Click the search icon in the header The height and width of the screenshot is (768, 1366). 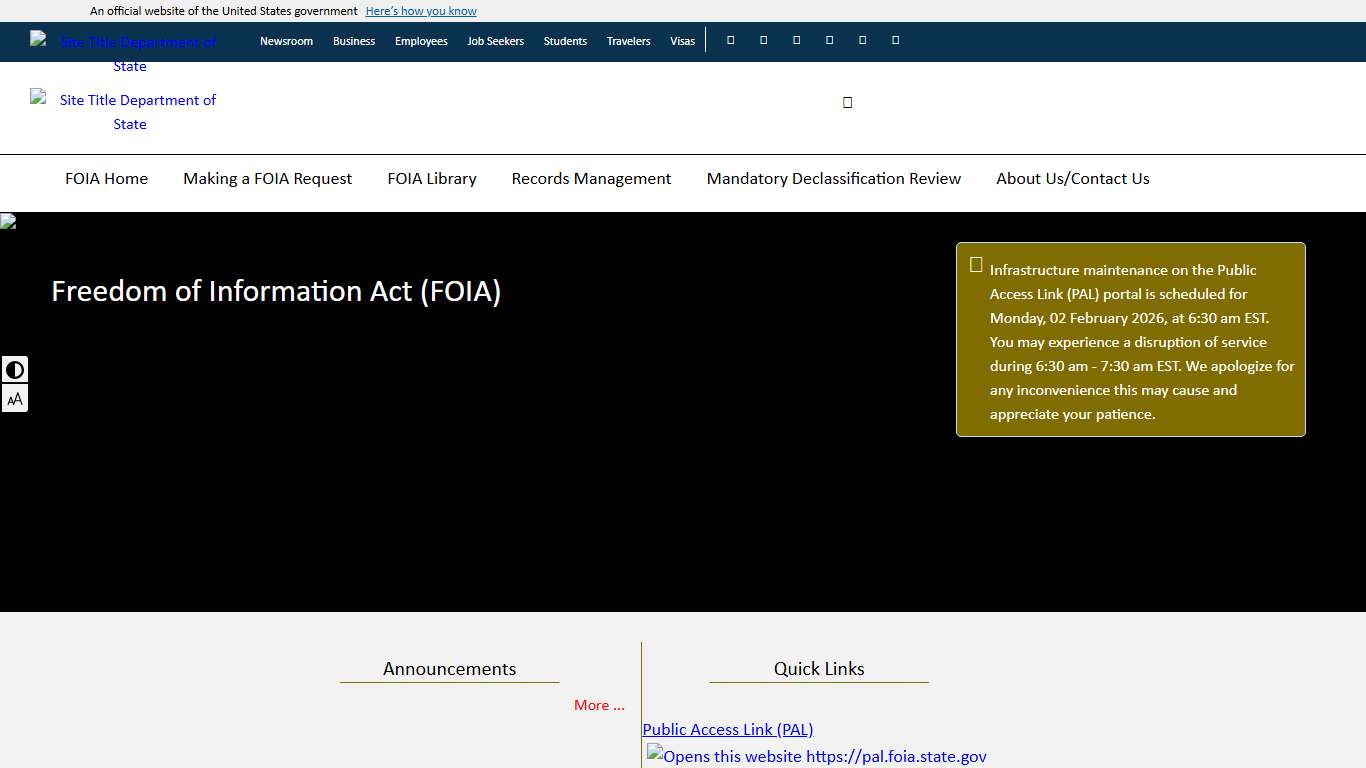[x=847, y=101]
